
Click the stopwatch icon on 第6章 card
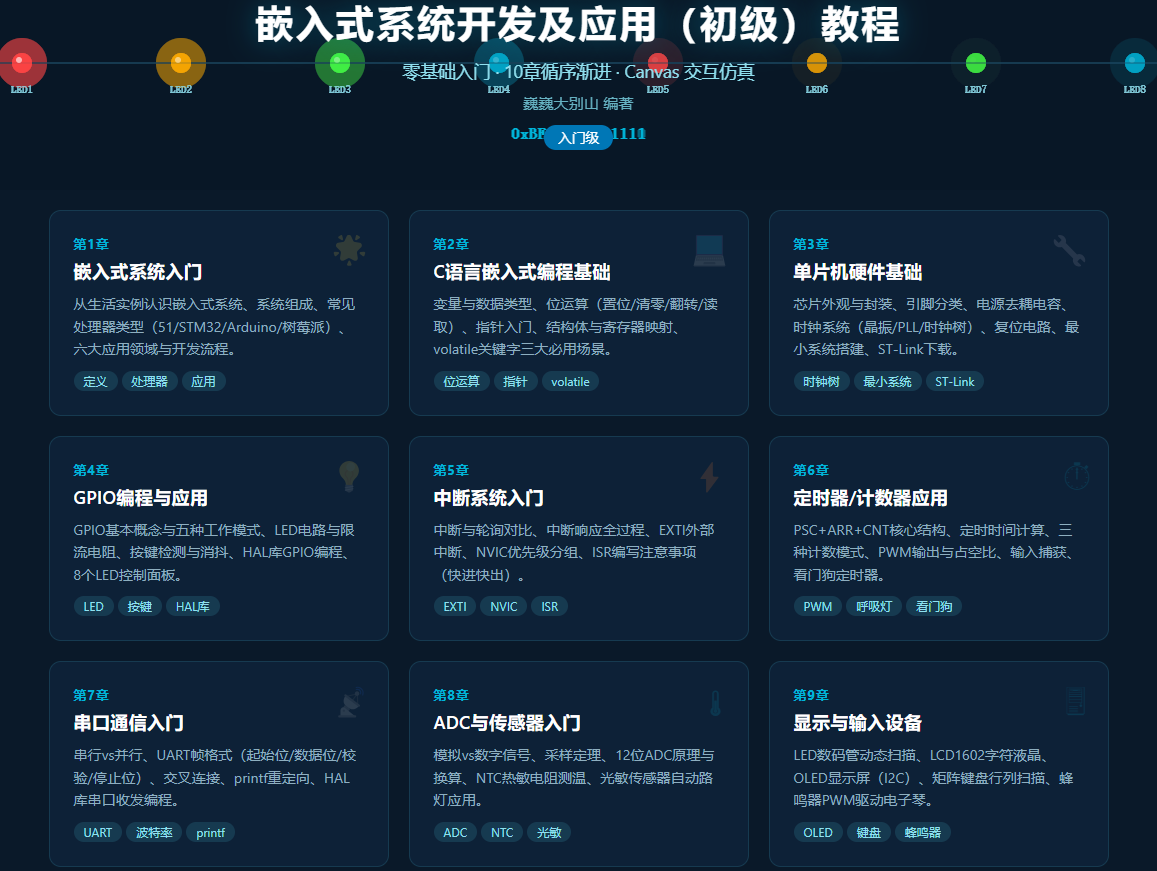pos(1077,476)
